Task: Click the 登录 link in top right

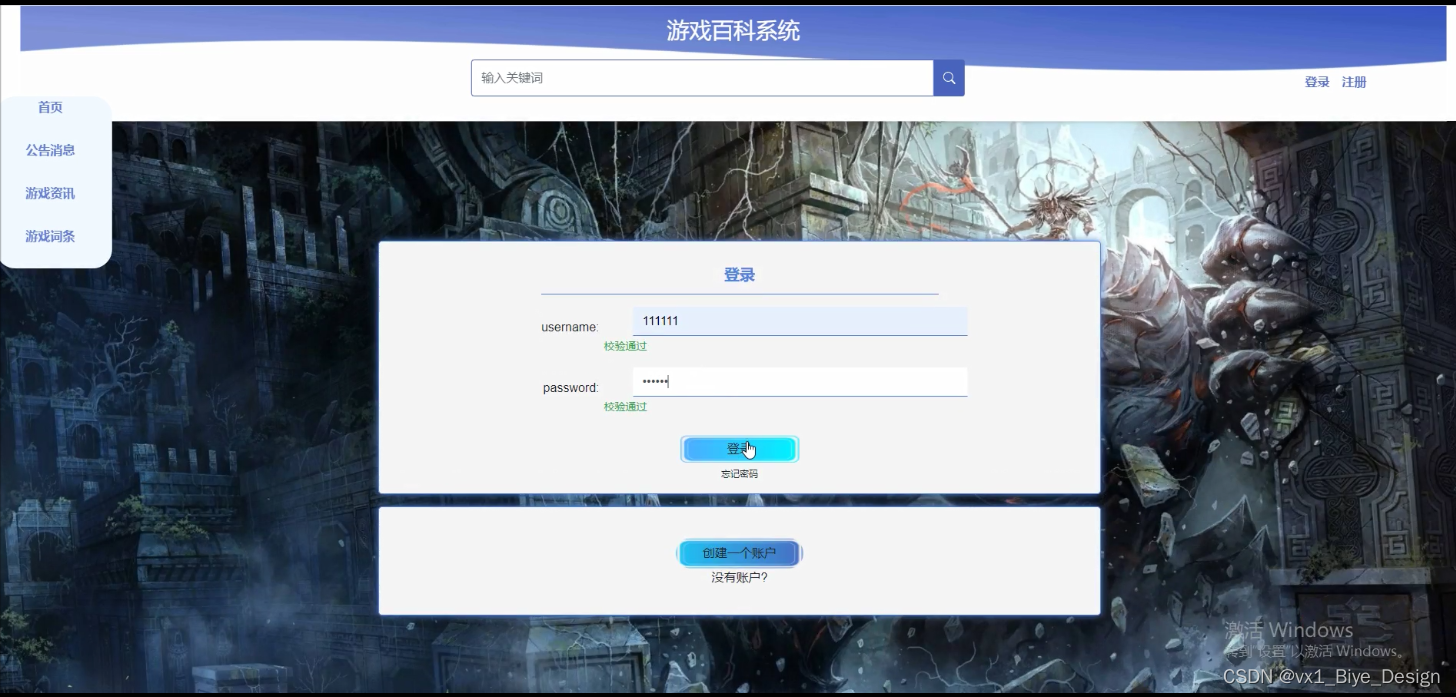Action: [1317, 82]
